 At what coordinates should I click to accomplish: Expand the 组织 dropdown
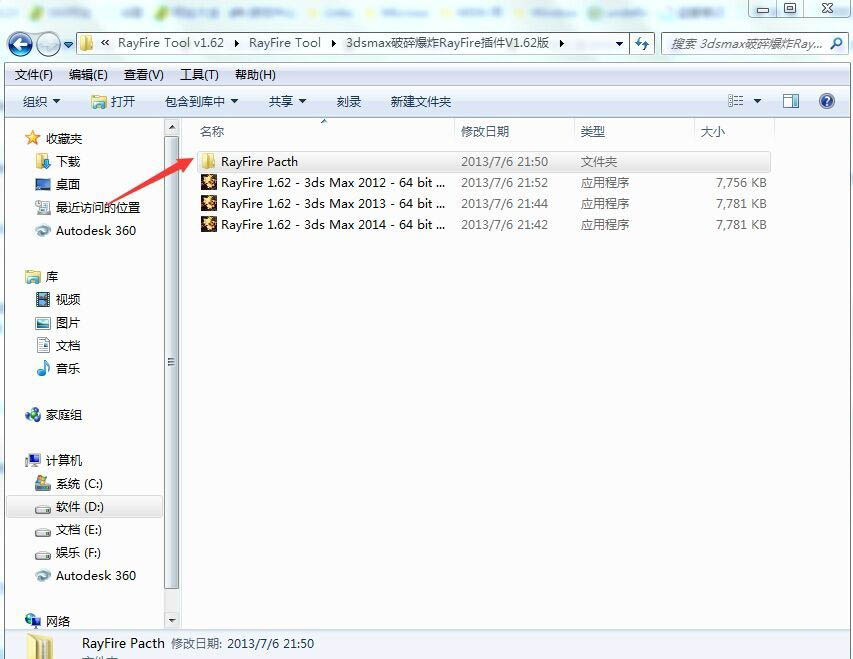(x=41, y=101)
